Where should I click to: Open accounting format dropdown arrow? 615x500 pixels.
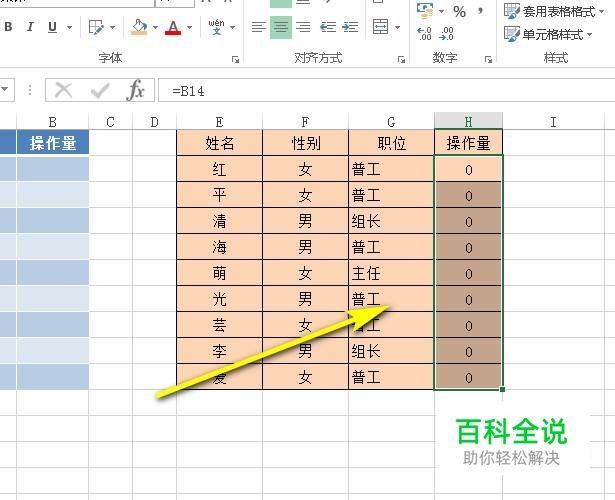(441, 11)
